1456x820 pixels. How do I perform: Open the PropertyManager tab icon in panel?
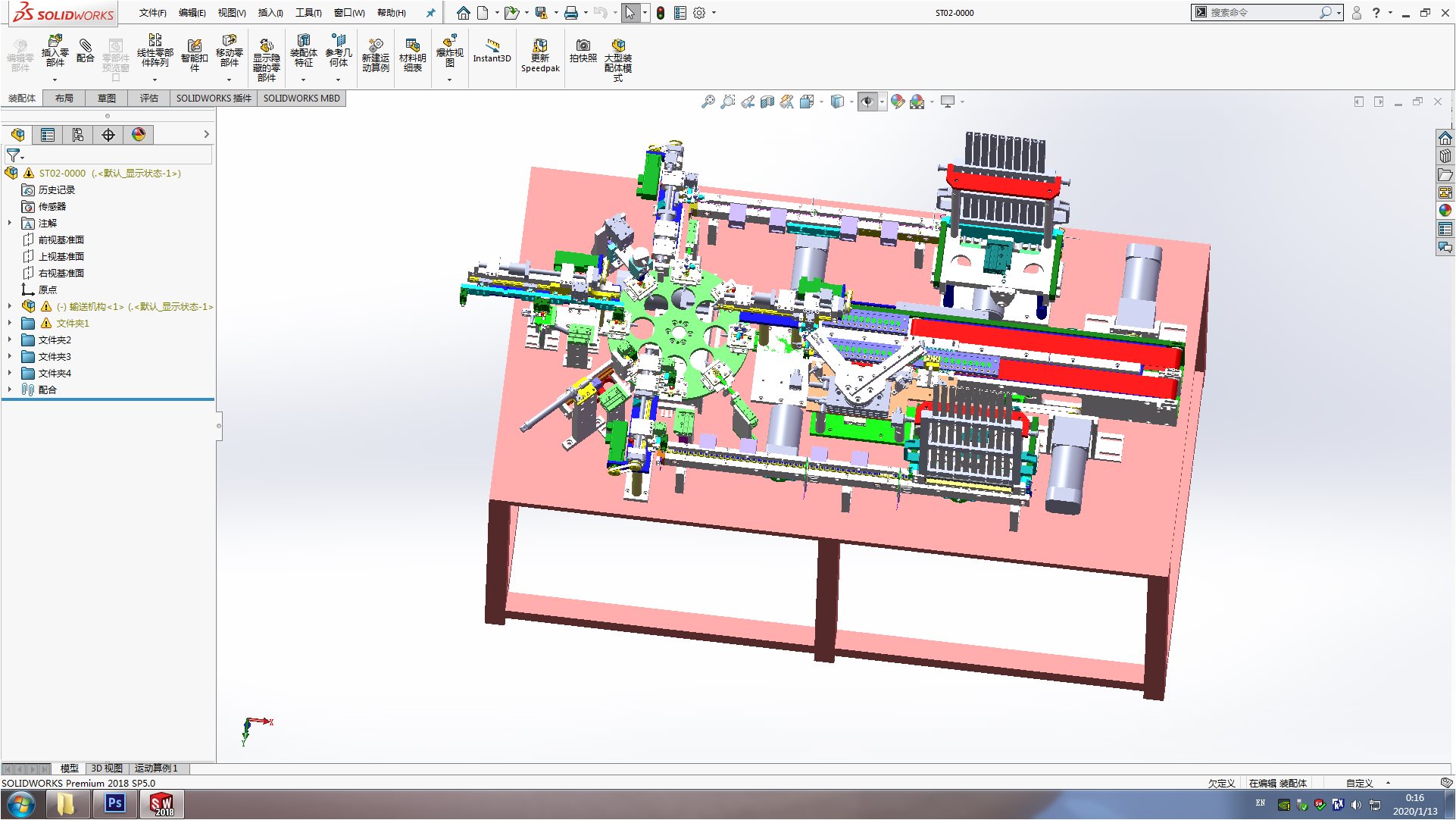coord(48,135)
